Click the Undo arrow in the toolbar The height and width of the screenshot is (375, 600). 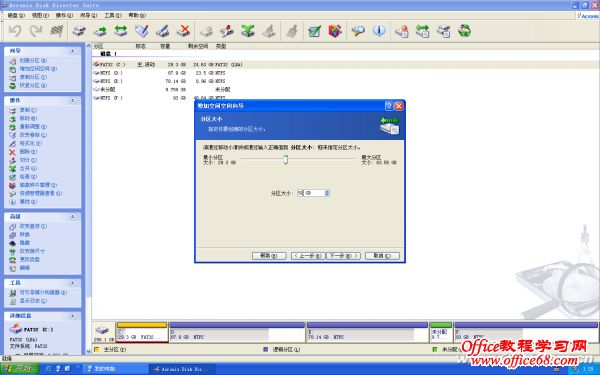(15, 31)
